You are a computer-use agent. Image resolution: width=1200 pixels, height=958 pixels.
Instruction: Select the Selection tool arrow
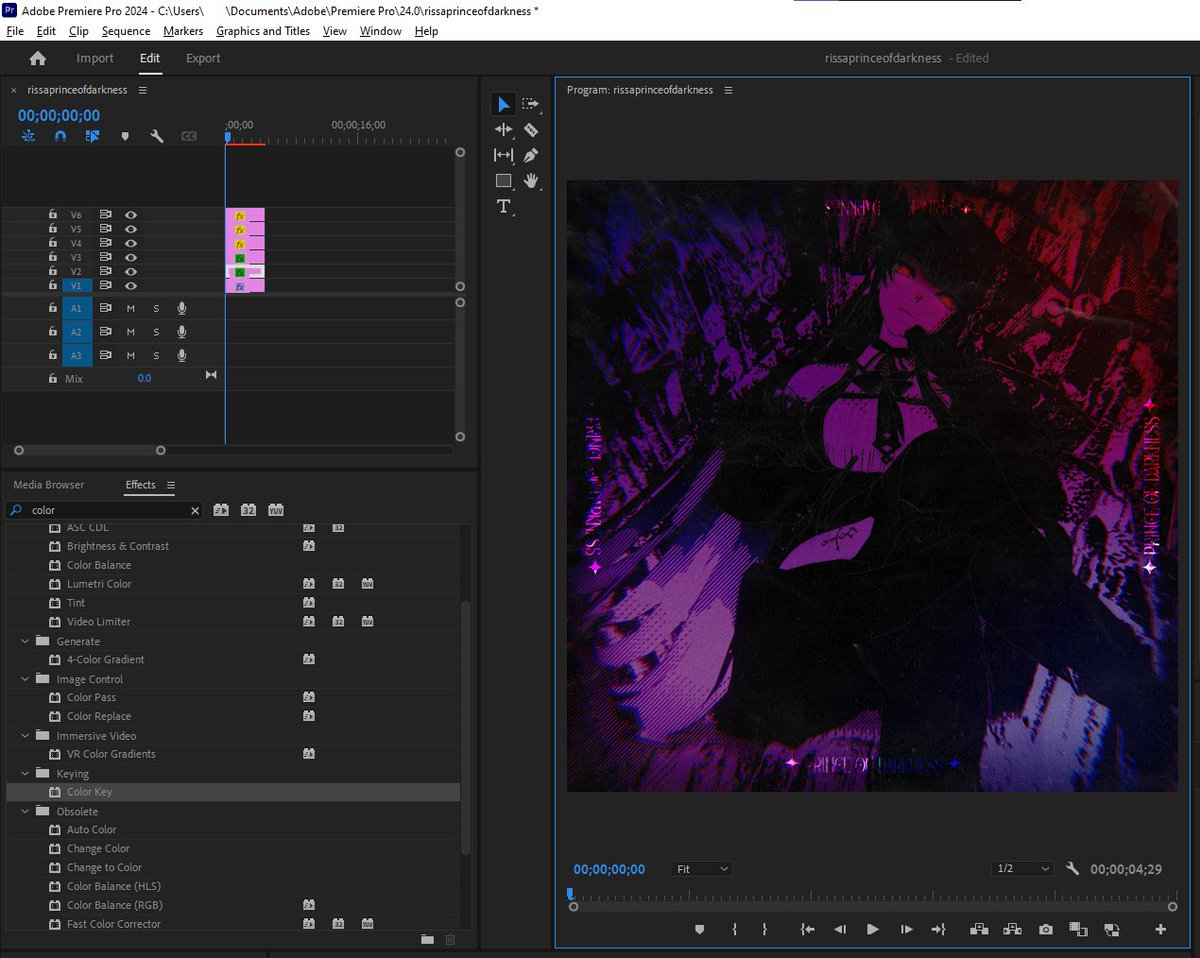(503, 104)
